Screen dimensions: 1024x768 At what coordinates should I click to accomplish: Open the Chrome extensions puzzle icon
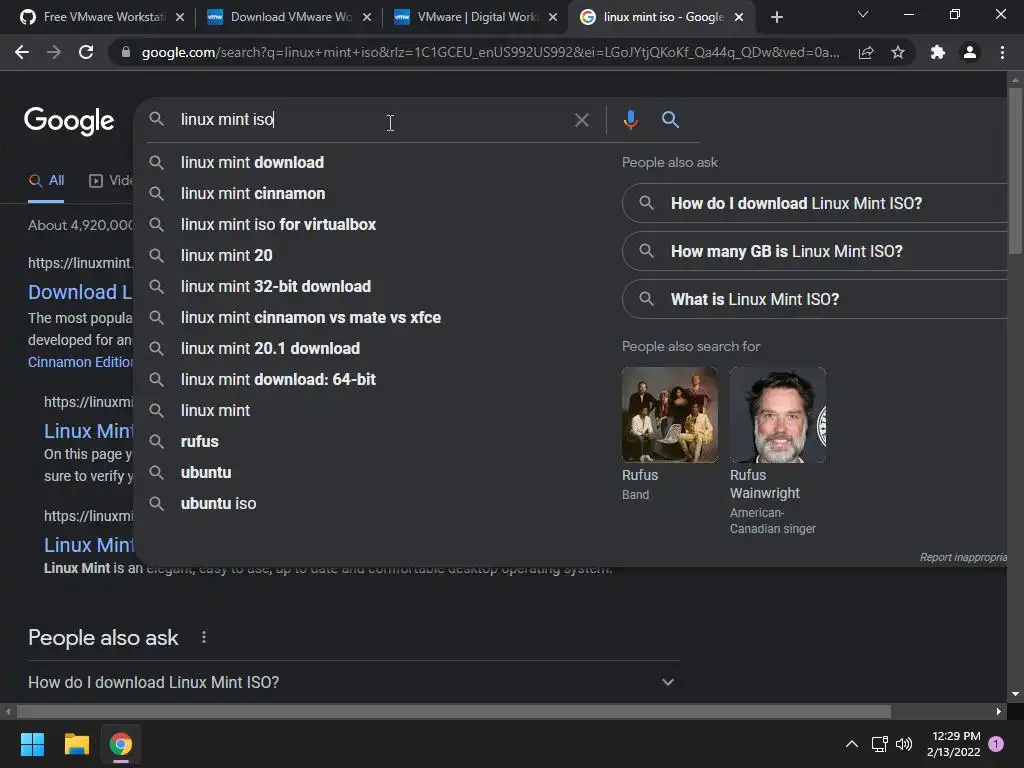(x=938, y=52)
